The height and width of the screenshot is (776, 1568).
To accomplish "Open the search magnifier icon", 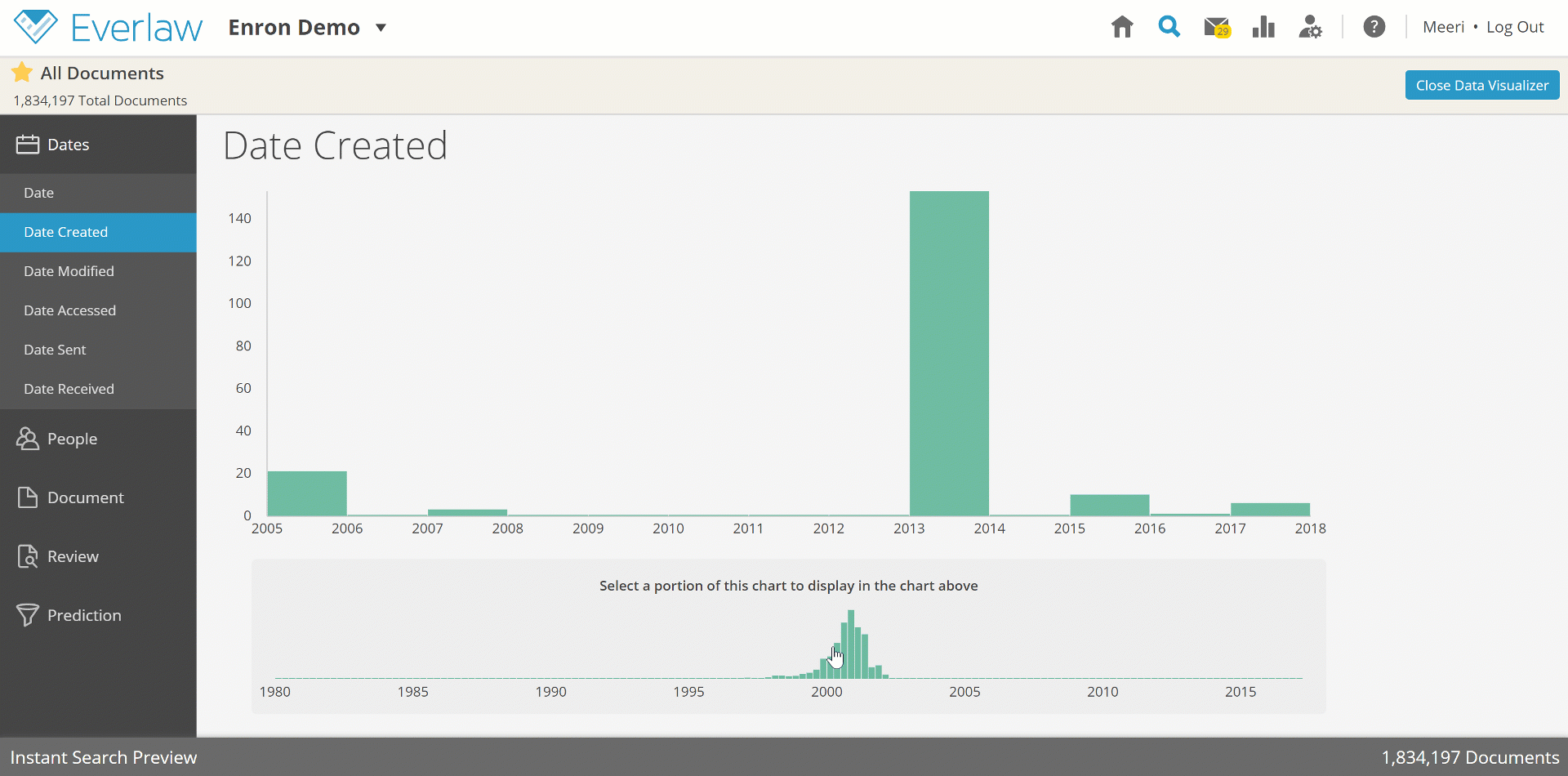I will pos(1169,27).
